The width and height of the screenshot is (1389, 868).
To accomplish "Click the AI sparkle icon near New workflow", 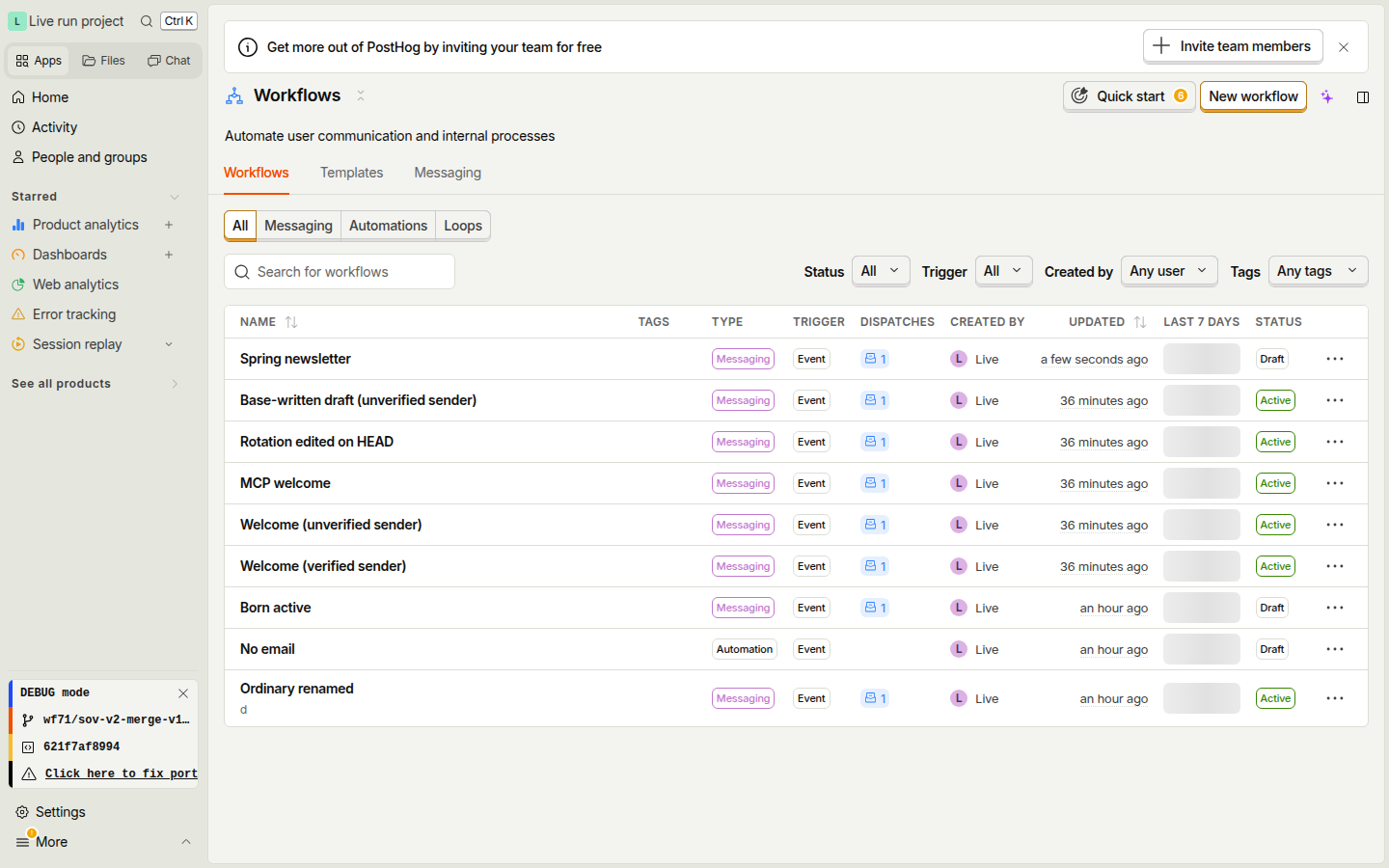I will tap(1327, 96).
